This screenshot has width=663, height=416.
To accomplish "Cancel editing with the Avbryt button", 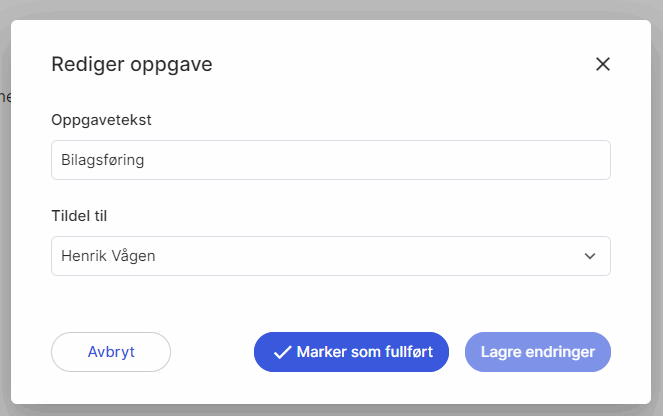I will pyautogui.click(x=111, y=352).
